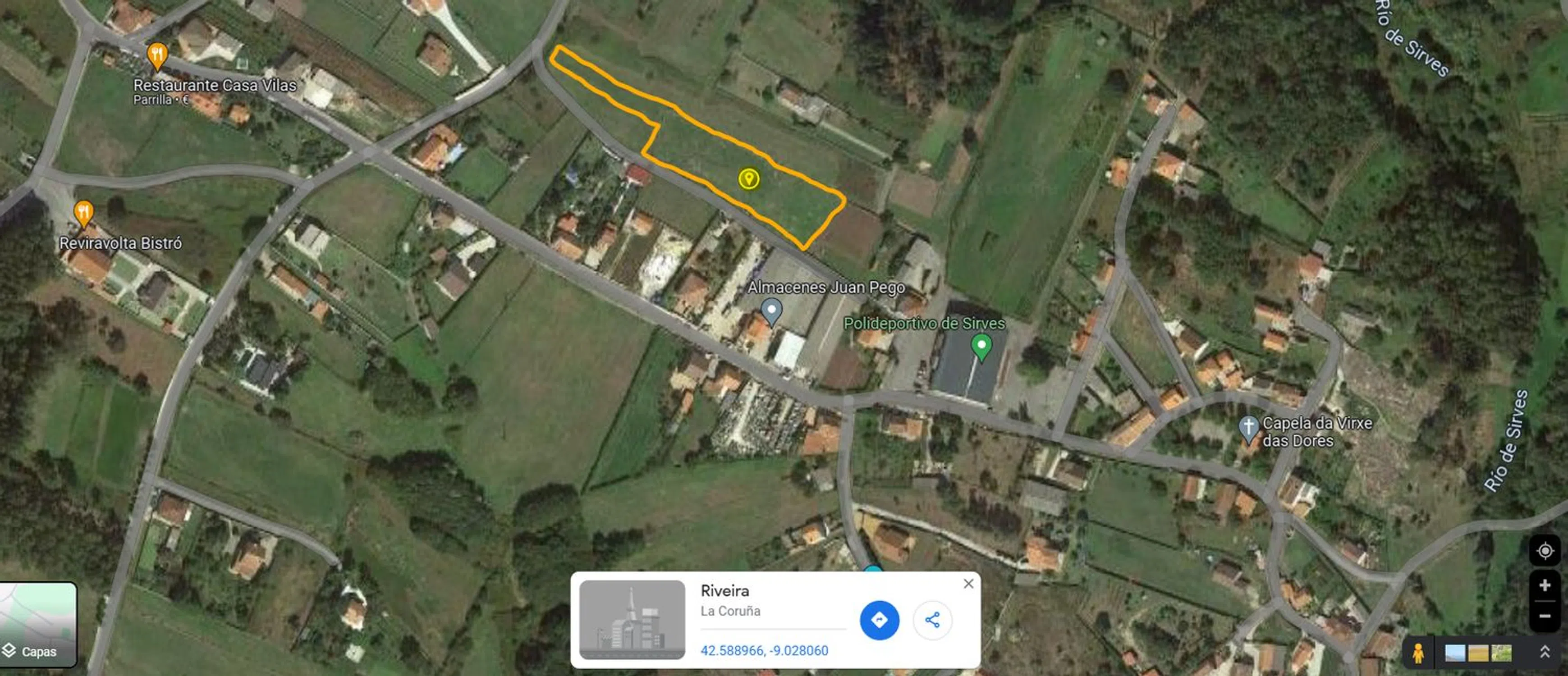Launch Street View with the Pegman icon

coord(1418,653)
